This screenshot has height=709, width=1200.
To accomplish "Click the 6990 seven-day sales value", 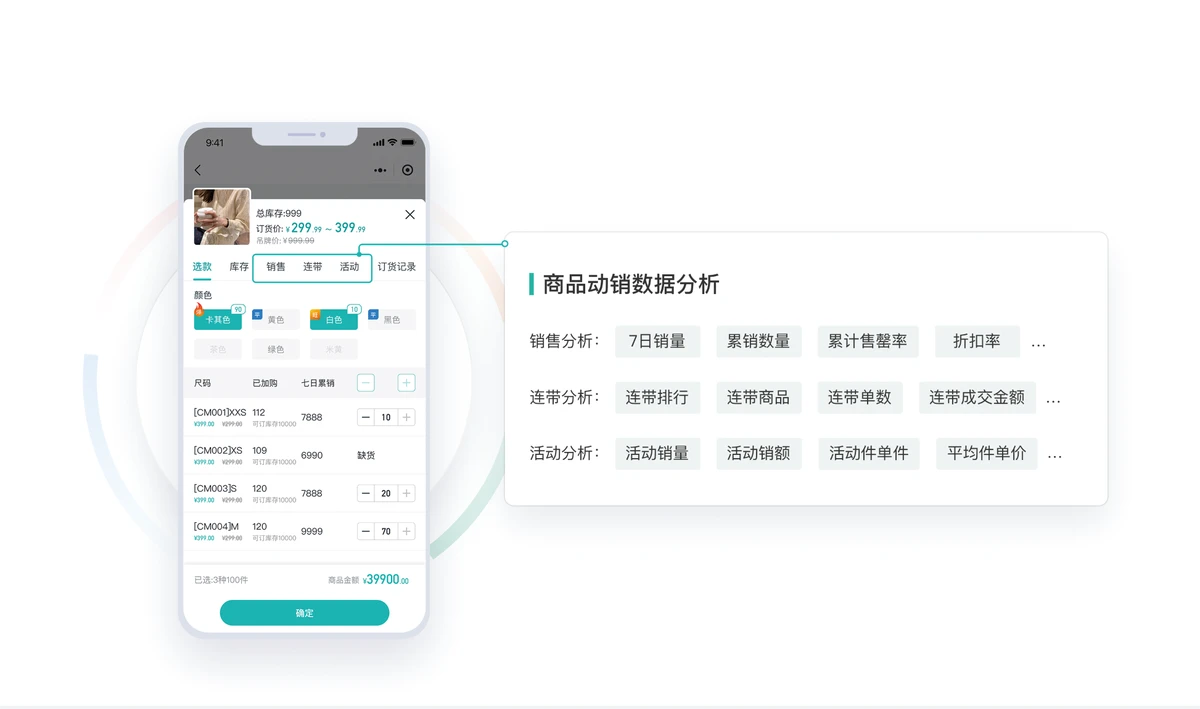I will point(312,455).
